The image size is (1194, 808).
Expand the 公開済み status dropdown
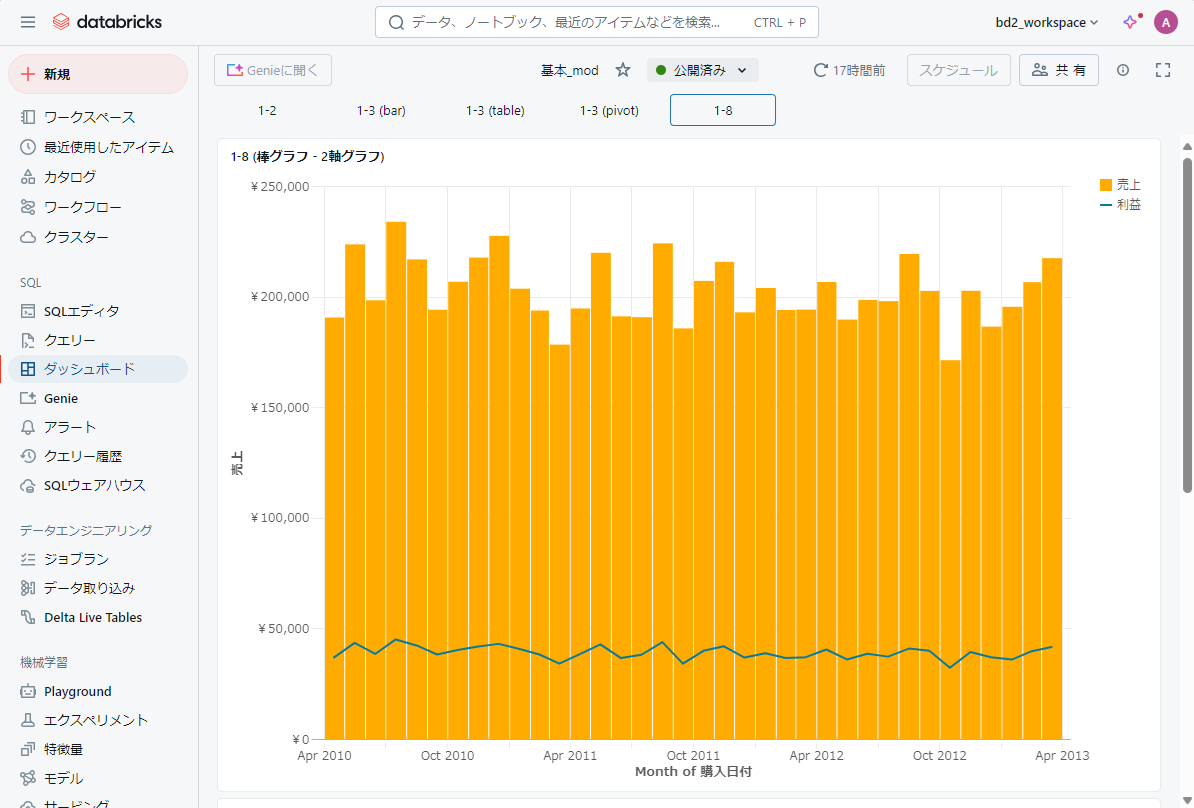(x=703, y=70)
